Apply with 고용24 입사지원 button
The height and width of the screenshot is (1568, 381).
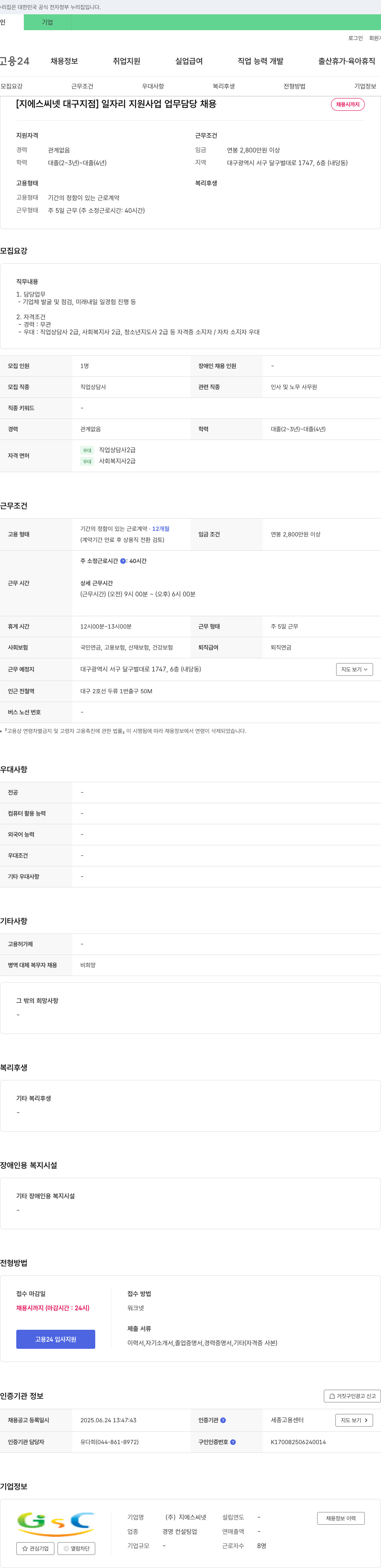click(56, 1339)
